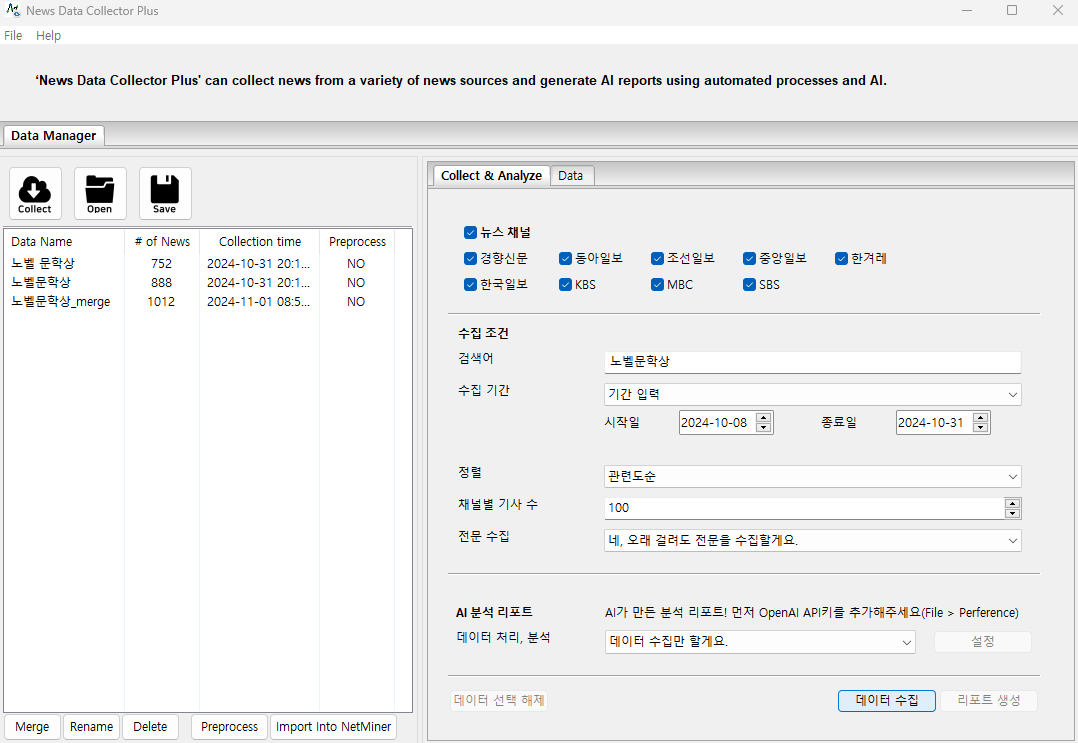
Task: Minimize the application window
Action: [x=967, y=10]
